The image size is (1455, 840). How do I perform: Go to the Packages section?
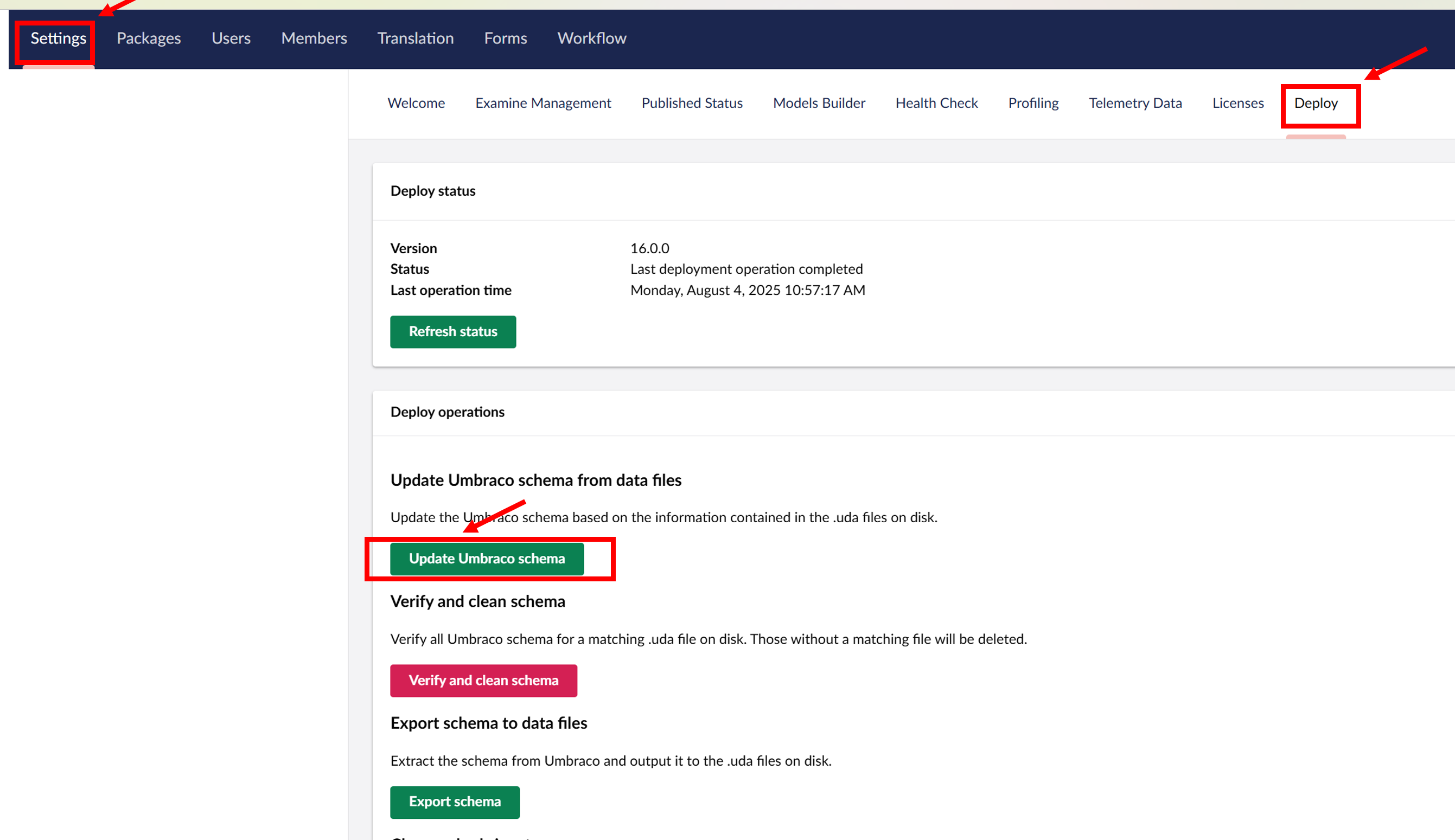tap(148, 39)
